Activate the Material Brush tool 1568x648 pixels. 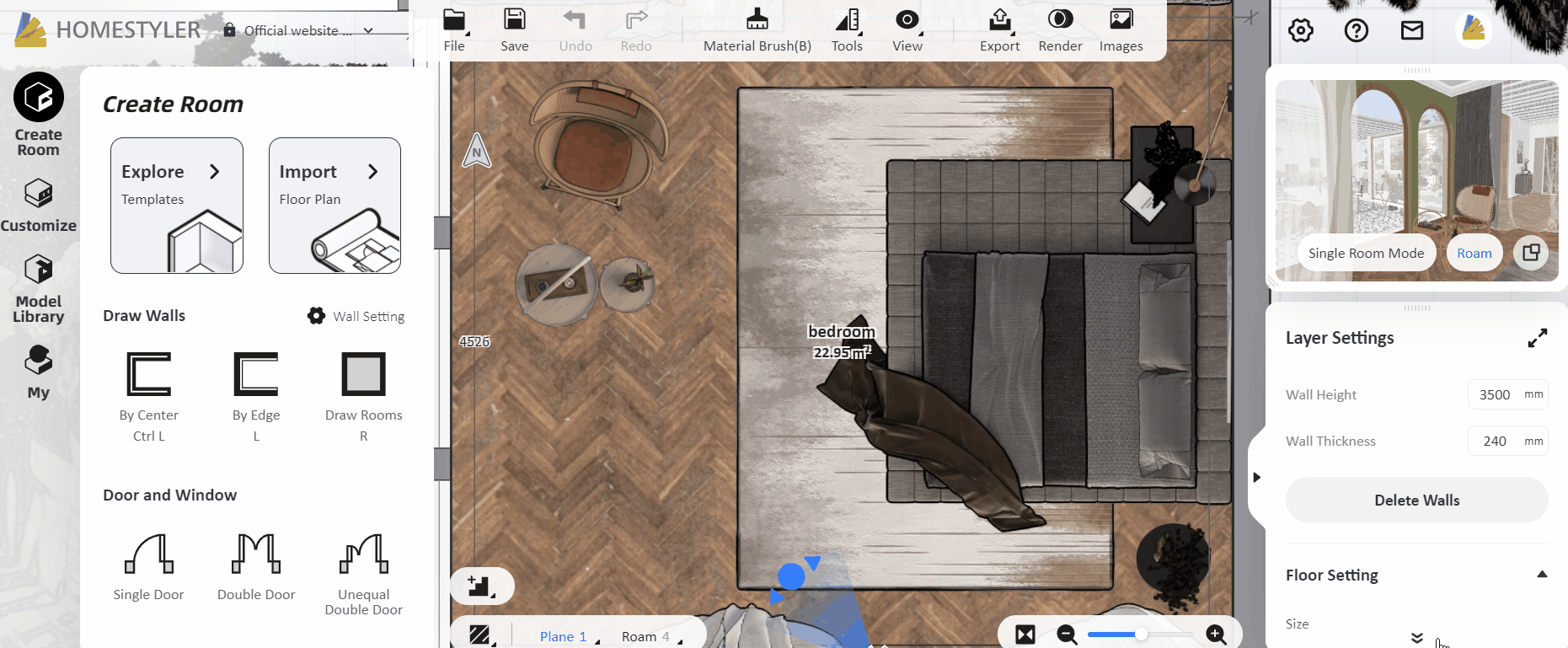click(x=757, y=30)
